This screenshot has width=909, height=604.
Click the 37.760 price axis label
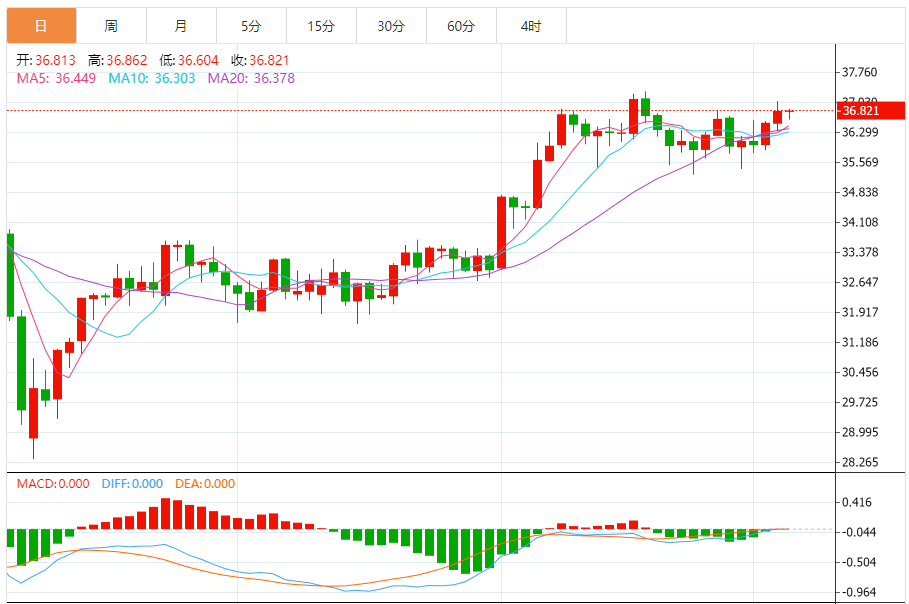point(859,72)
